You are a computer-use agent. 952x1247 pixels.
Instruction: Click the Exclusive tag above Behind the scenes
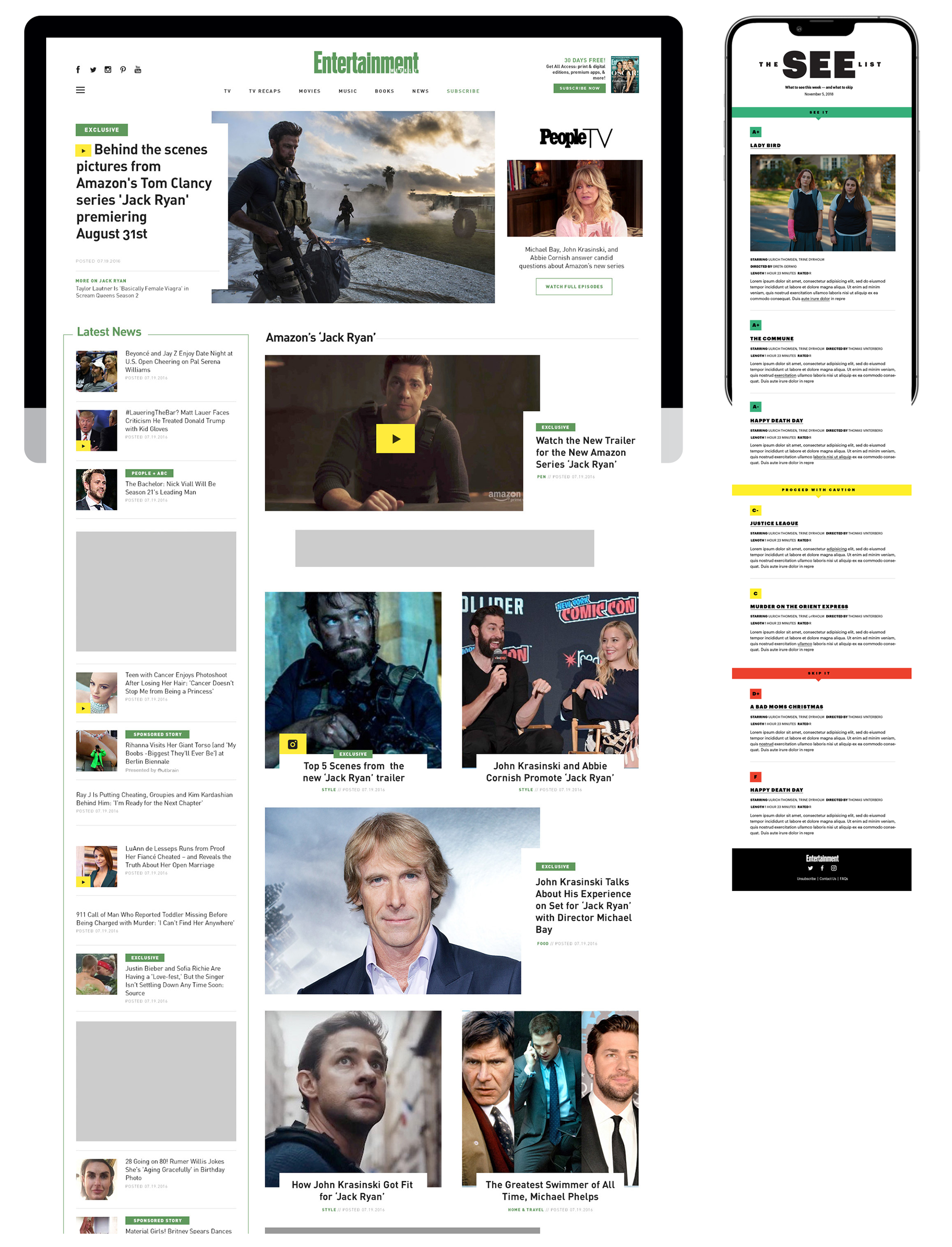[102, 130]
